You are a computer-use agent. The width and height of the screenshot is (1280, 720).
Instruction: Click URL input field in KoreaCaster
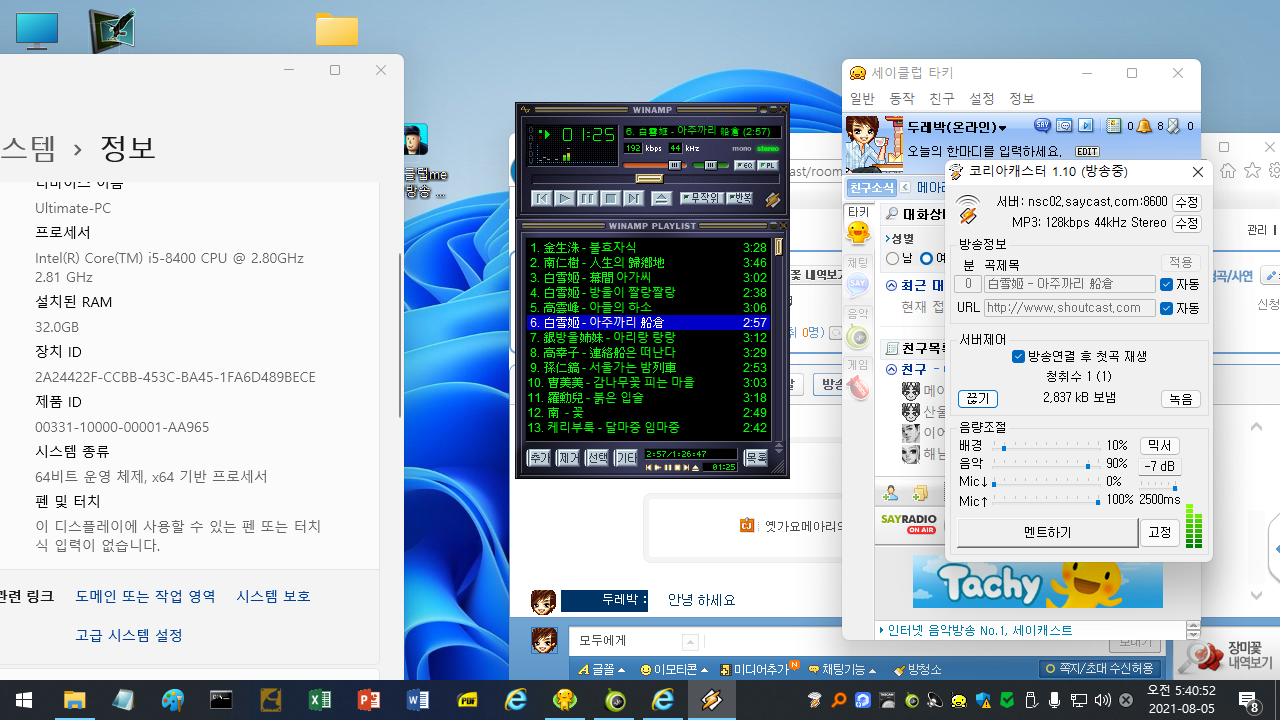click(1069, 308)
